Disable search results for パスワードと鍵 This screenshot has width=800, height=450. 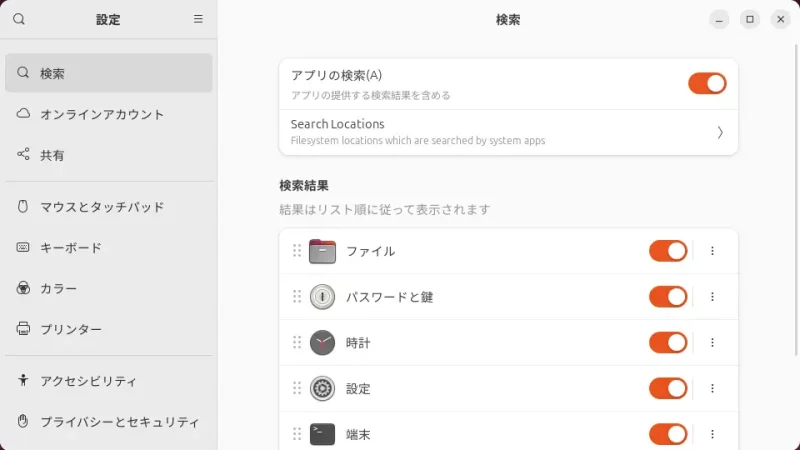668,297
